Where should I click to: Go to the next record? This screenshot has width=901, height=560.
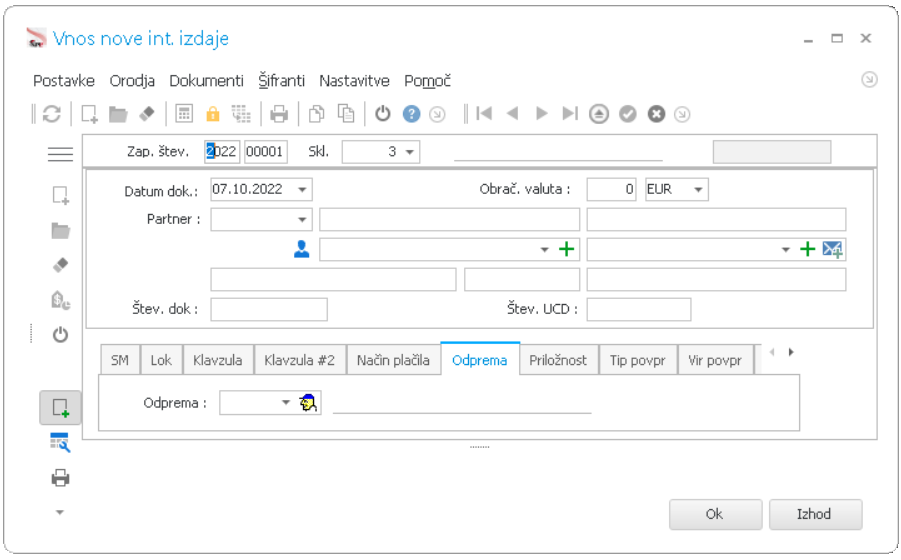point(541,114)
